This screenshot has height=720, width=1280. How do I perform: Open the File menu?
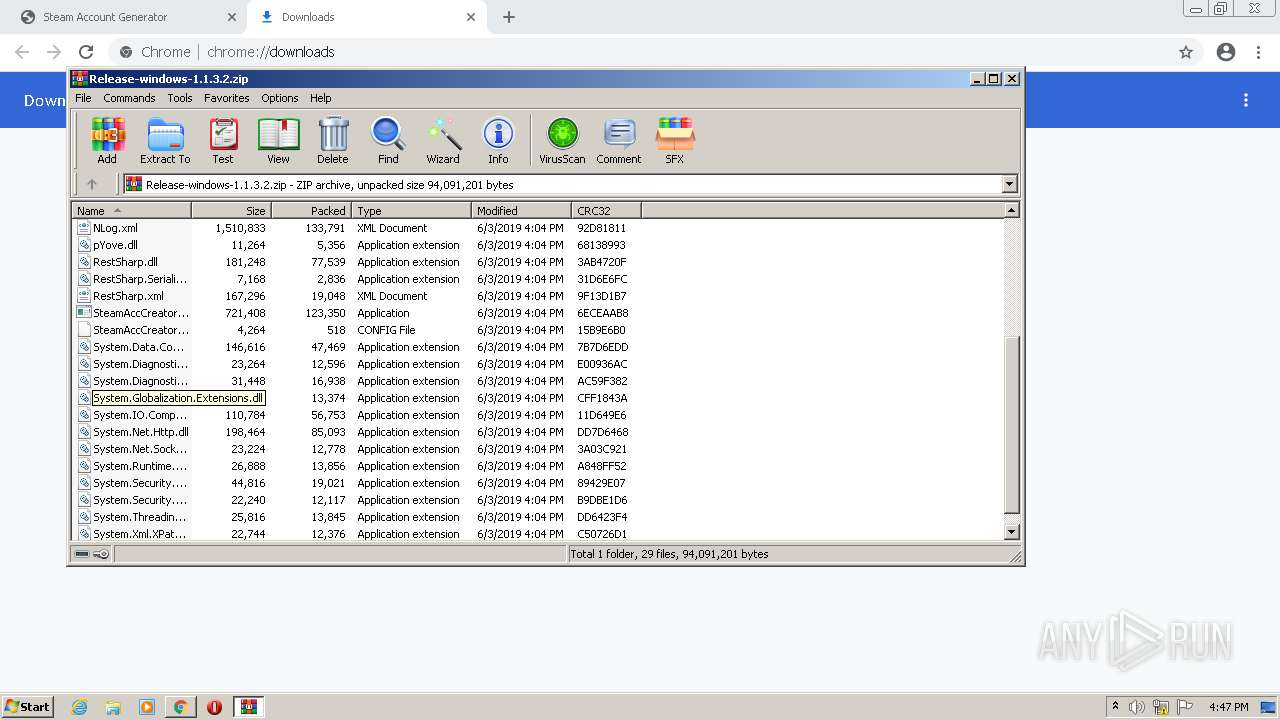tap(83, 98)
